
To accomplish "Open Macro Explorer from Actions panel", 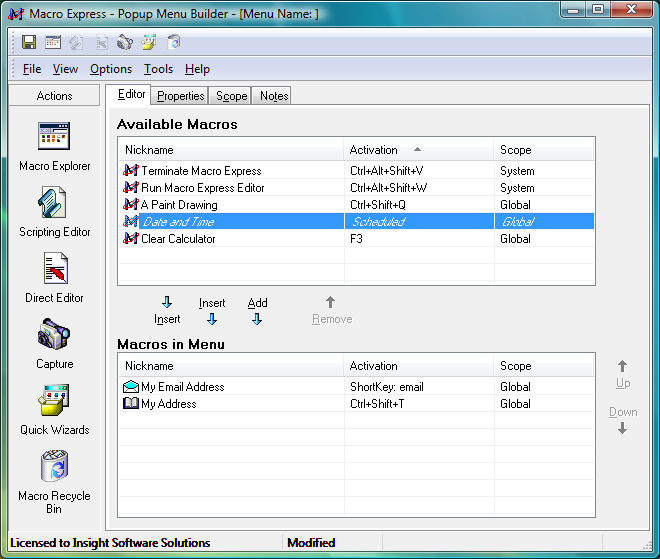I will pos(54,145).
